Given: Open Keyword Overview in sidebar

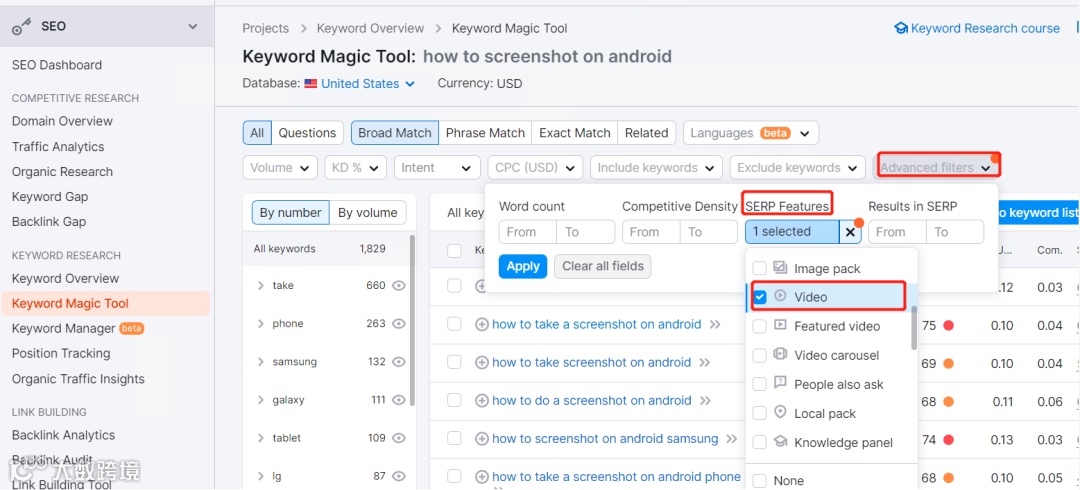Looking at the screenshot, I should pos(65,278).
